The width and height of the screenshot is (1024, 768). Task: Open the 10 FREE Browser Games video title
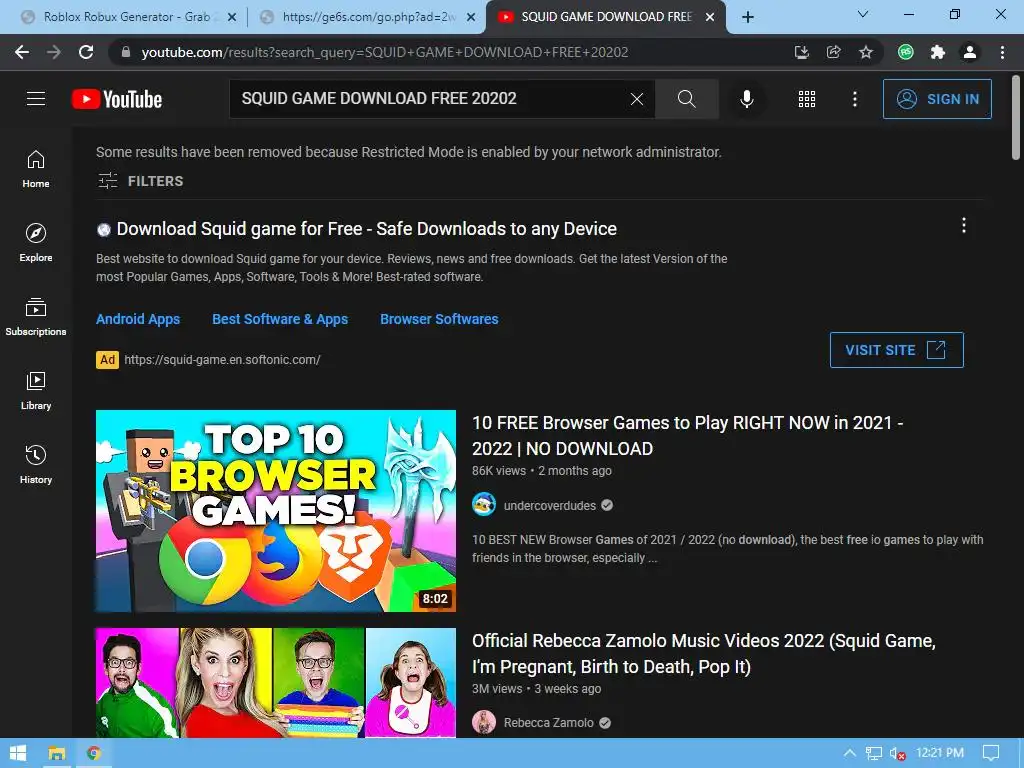pos(688,436)
